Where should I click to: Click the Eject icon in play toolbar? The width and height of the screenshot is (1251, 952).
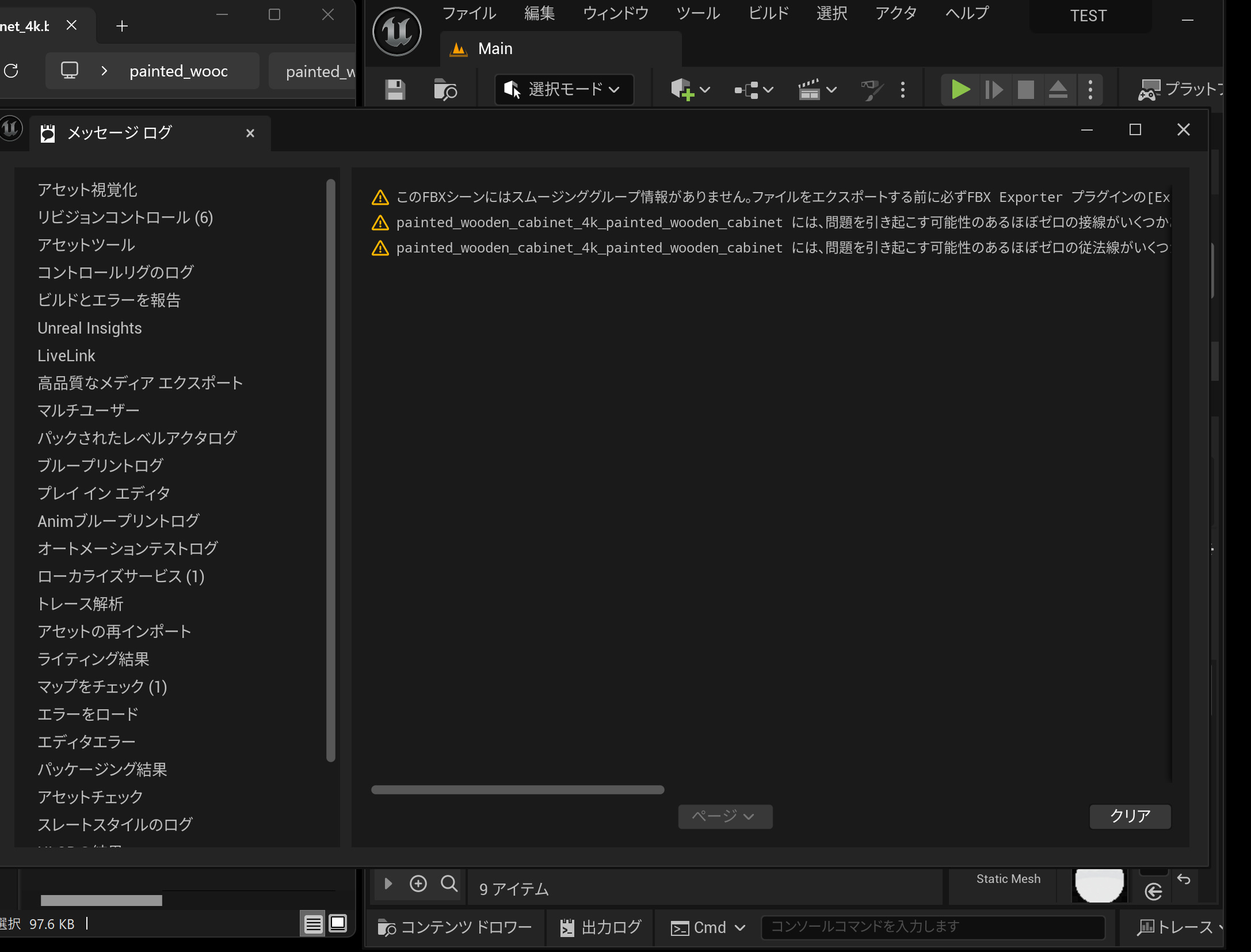click(x=1058, y=90)
